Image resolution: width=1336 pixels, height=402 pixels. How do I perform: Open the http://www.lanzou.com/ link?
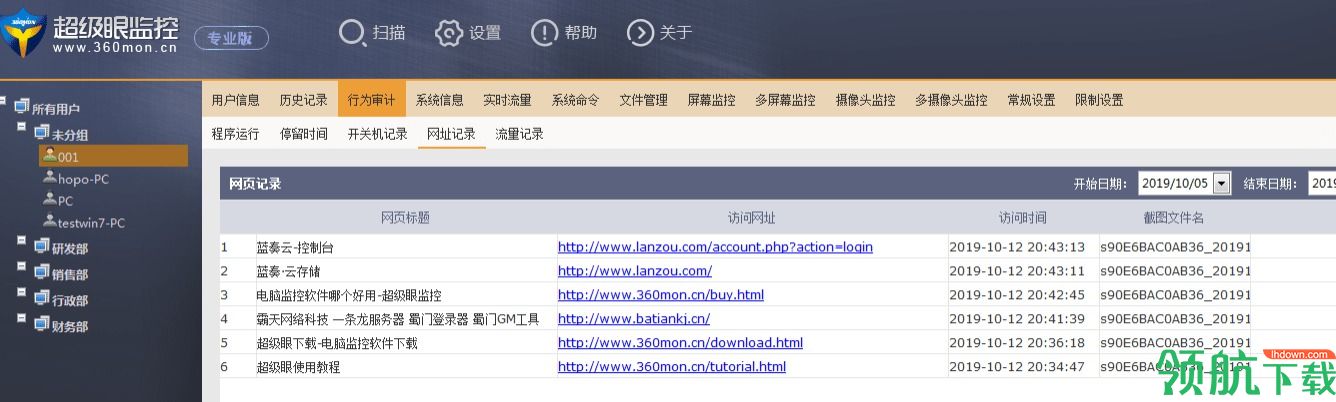[635, 270]
